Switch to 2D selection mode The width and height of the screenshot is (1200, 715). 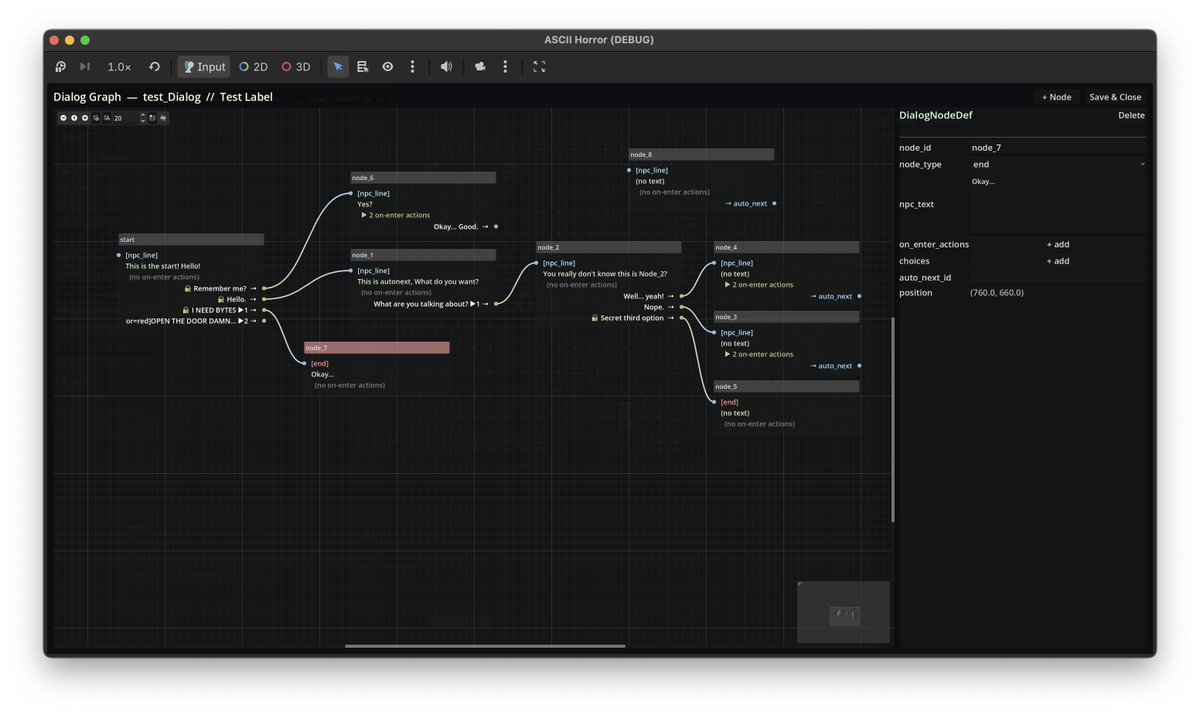pos(253,67)
